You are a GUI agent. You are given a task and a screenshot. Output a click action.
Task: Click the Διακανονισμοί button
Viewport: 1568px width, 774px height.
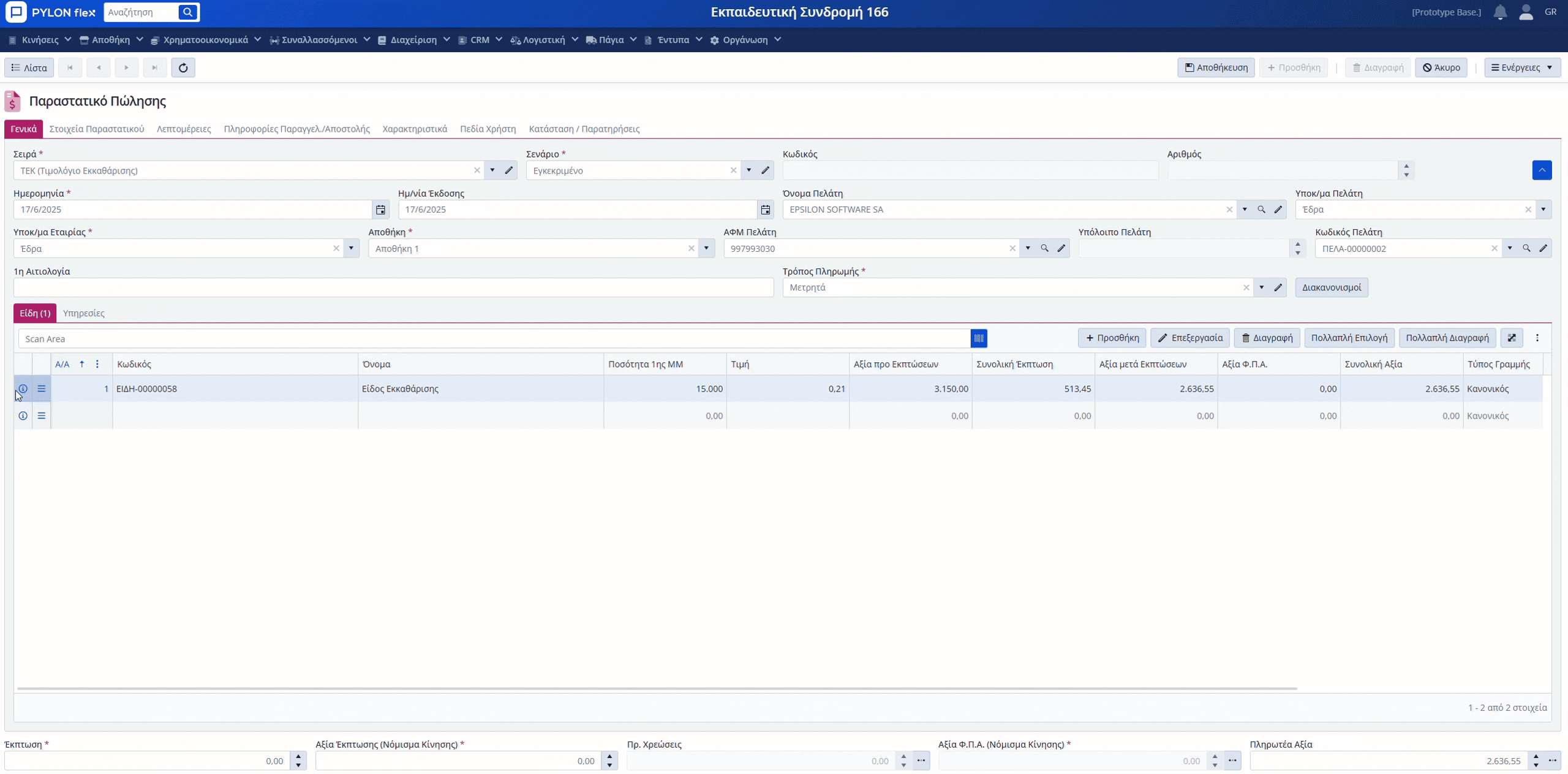tap(1332, 287)
